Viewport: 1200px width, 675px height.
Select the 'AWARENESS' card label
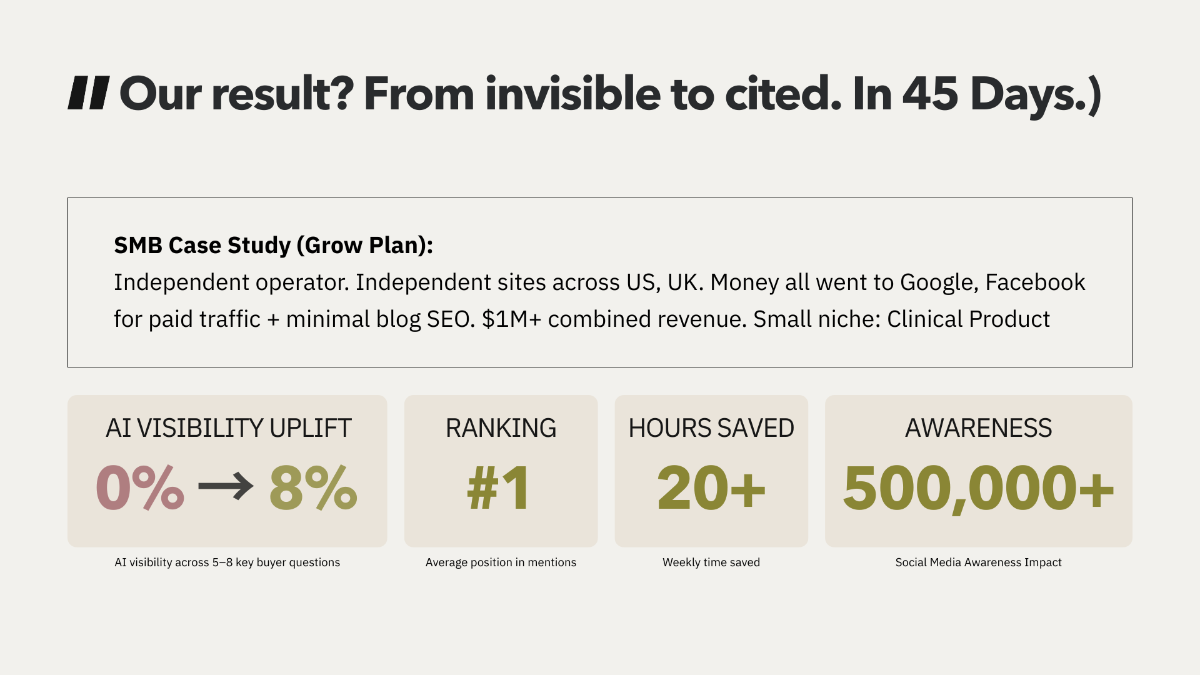click(x=978, y=428)
